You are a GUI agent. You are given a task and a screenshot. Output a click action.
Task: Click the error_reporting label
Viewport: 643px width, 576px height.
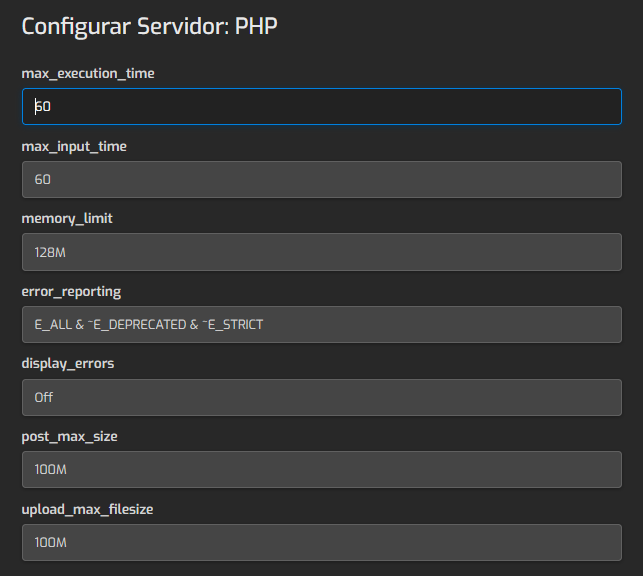pyautogui.click(x=71, y=291)
